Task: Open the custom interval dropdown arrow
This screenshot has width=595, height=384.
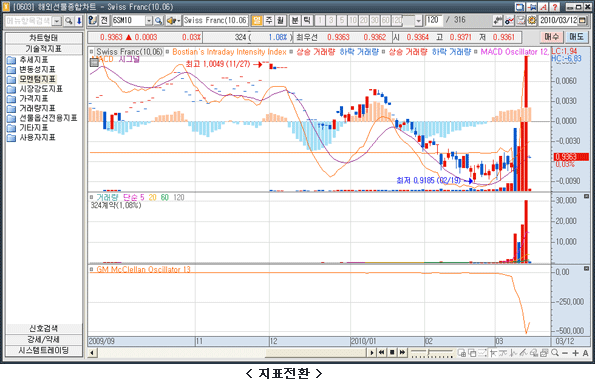Action: [418, 21]
